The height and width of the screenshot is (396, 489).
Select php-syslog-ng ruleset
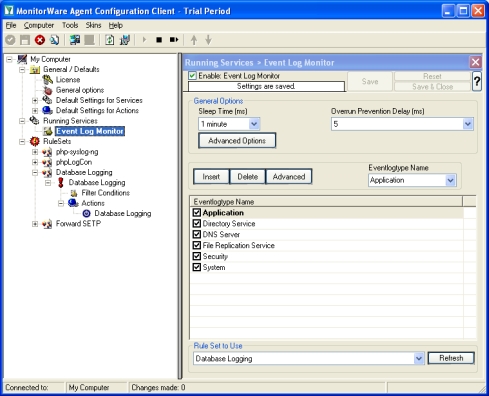pos(77,152)
